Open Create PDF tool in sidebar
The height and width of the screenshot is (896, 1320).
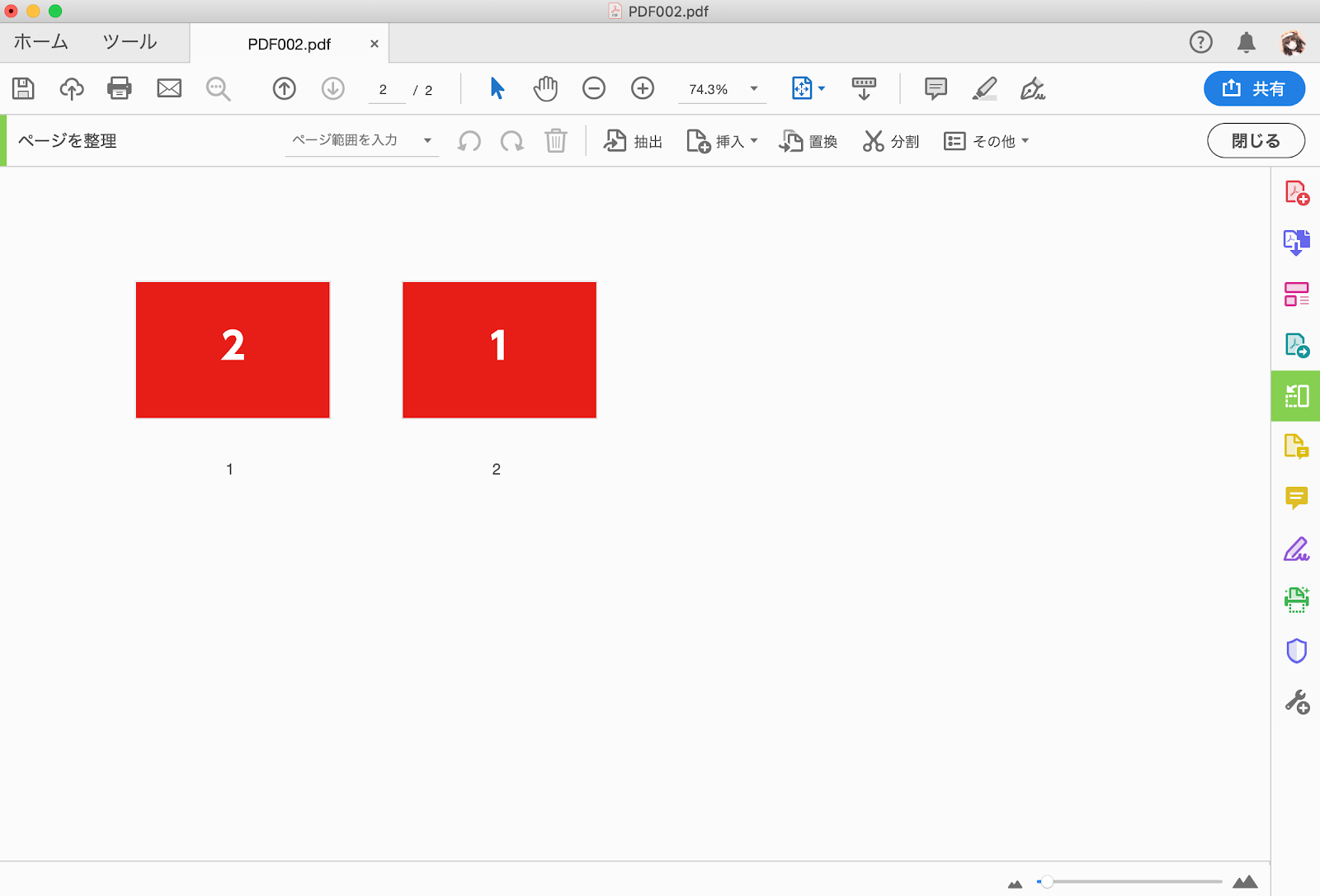1297,193
